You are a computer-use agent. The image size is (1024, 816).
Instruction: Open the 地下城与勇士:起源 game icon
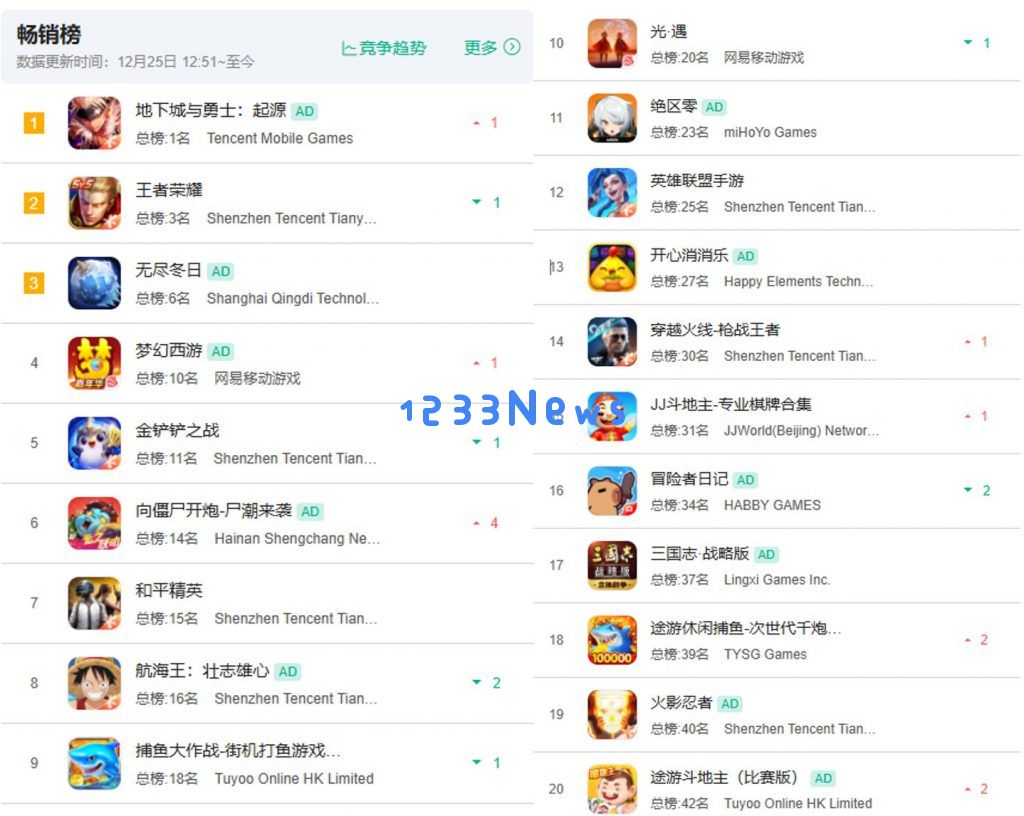(94, 123)
